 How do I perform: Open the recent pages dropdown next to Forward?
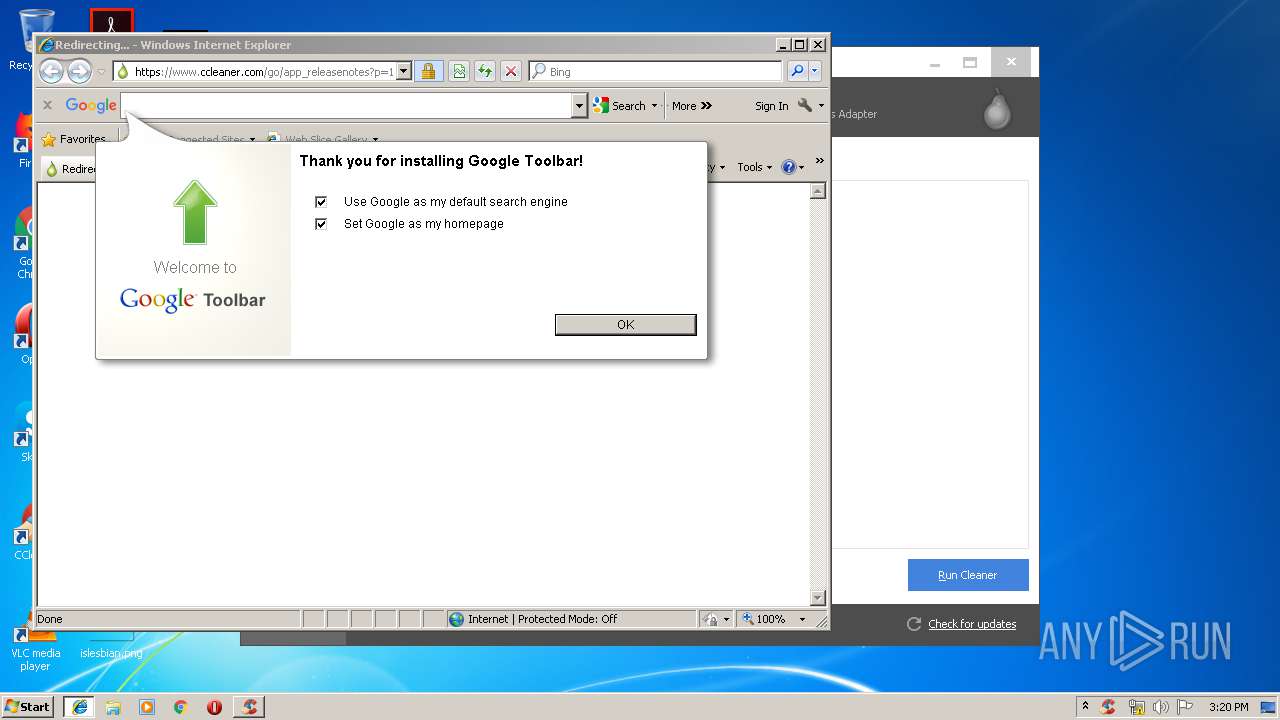(x=101, y=72)
